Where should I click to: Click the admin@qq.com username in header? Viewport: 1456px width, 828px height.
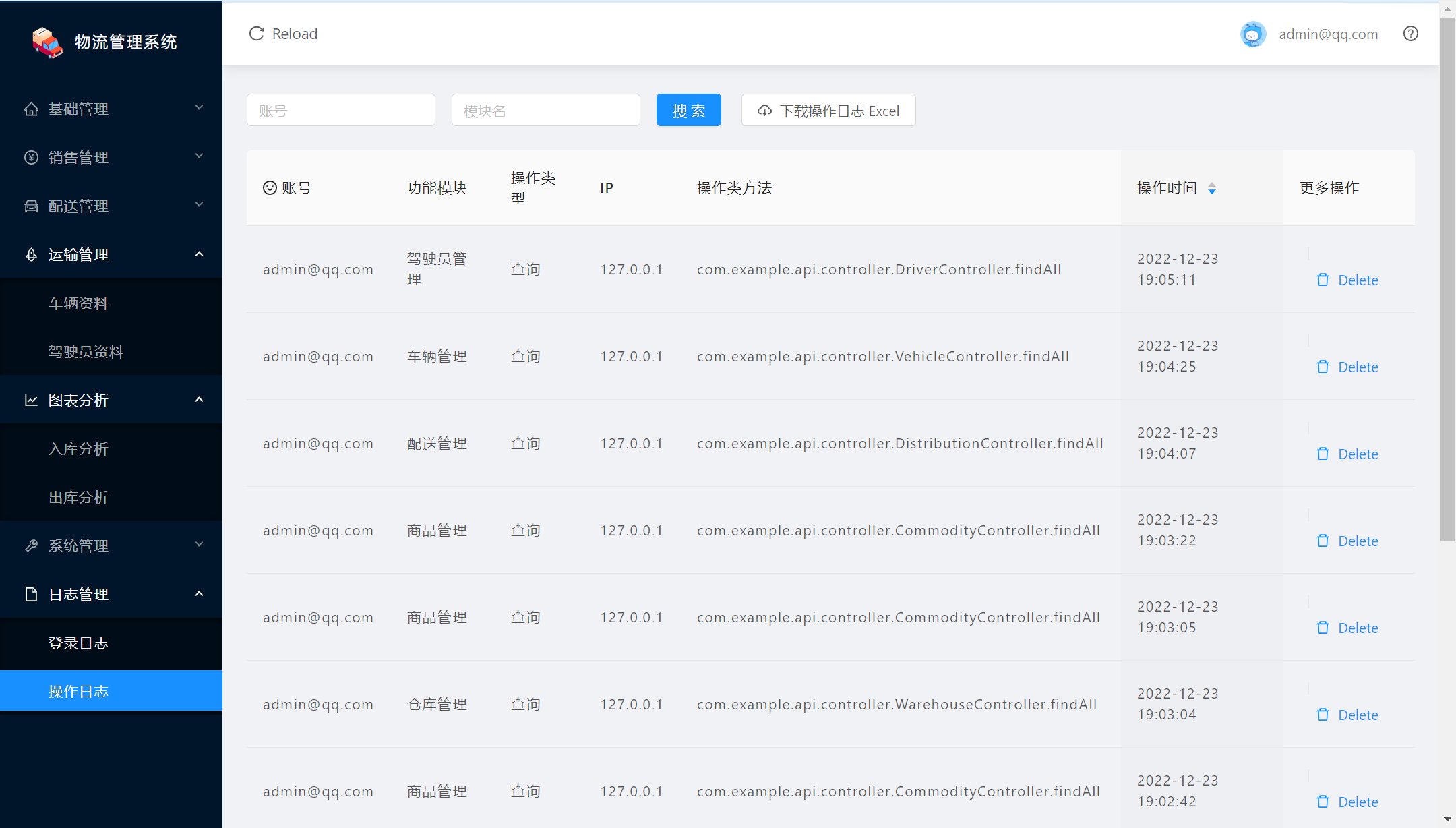pyautogui.click(x=1328, y=34)
